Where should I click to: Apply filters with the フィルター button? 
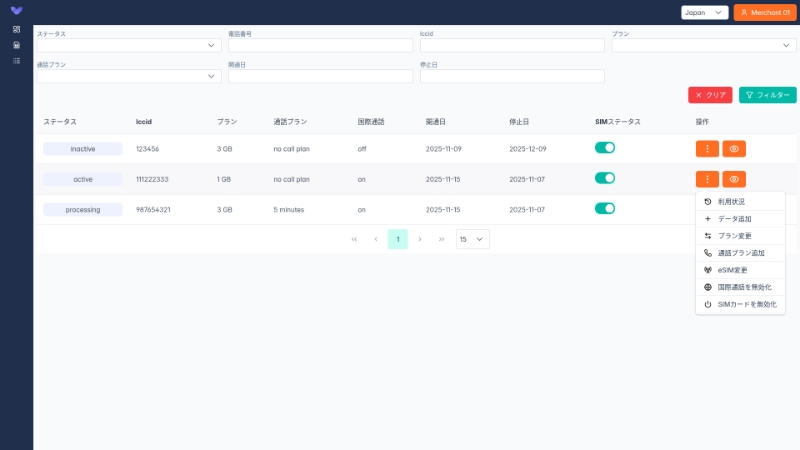coord(767,95)
